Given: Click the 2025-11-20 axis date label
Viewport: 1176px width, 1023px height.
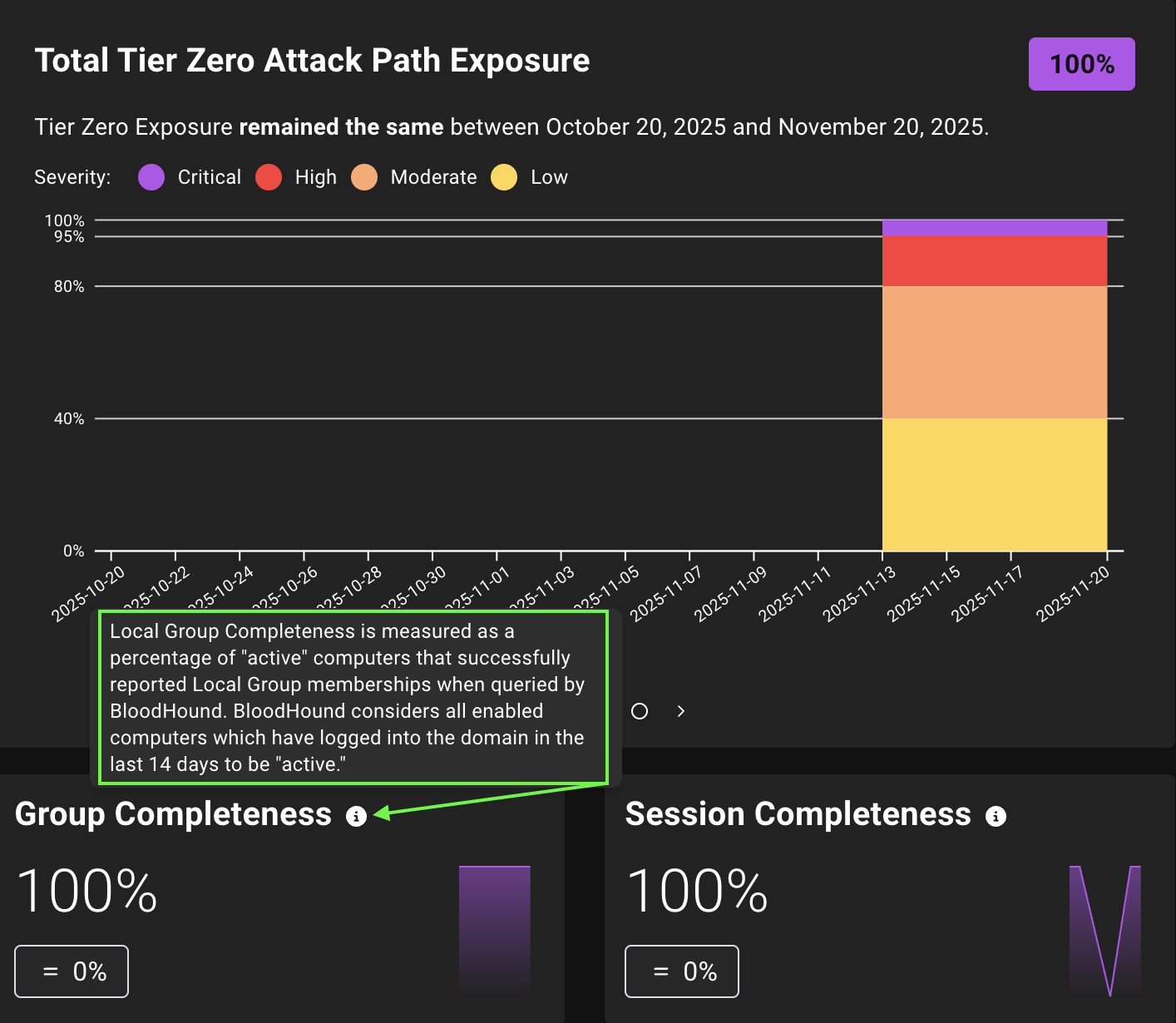Looking at the screenshot, I should coord(1073,586).
